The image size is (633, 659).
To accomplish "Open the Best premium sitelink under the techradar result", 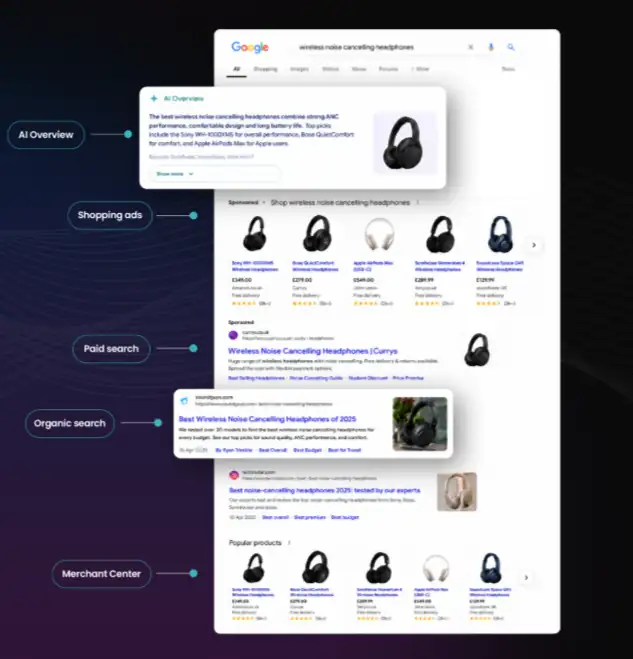I will click(310, 517).
